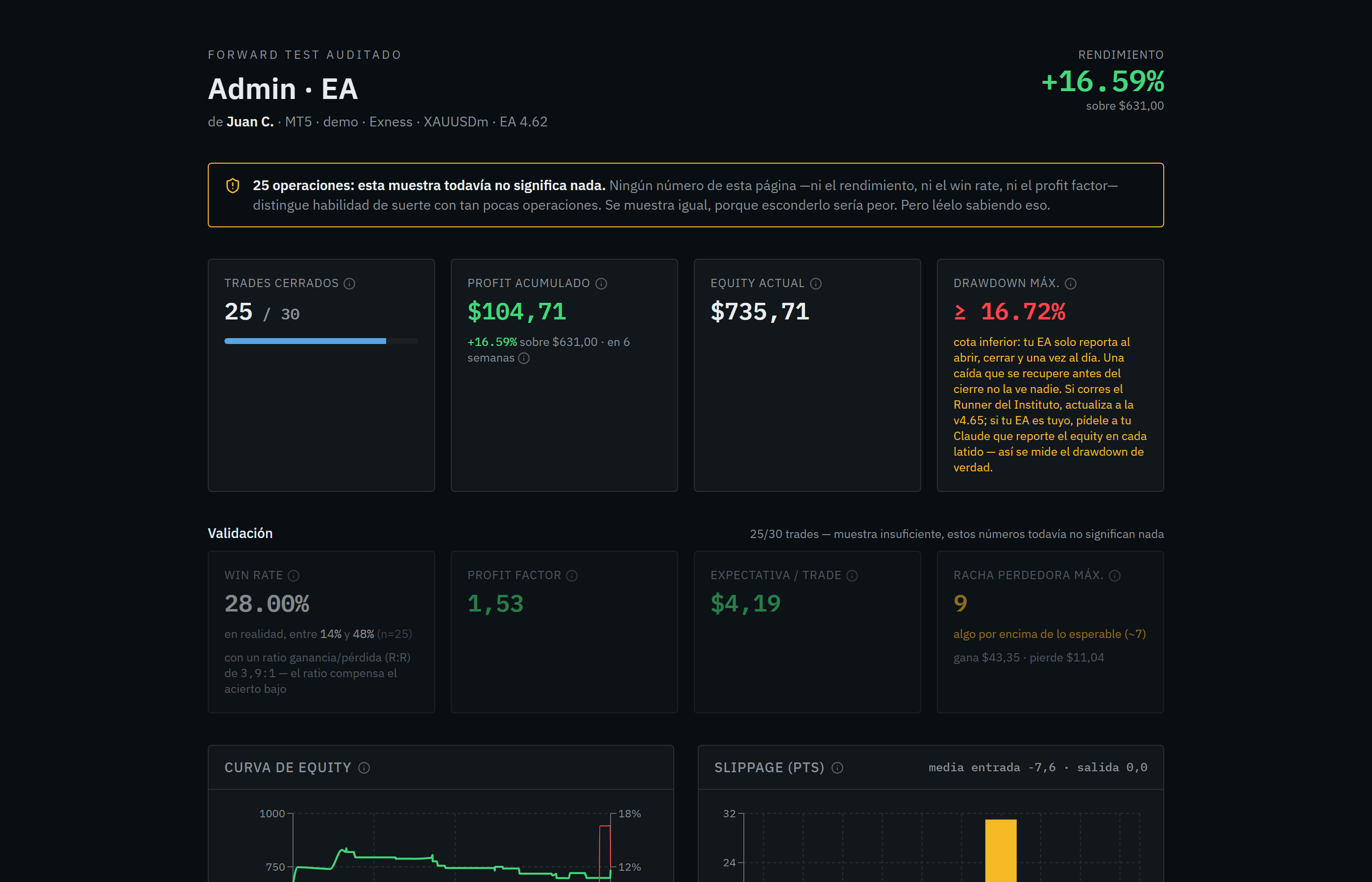Viewport: 1372px width, 882px height.
Task: Click the '$4,19' expectativa value
Action: click(746, 604)
